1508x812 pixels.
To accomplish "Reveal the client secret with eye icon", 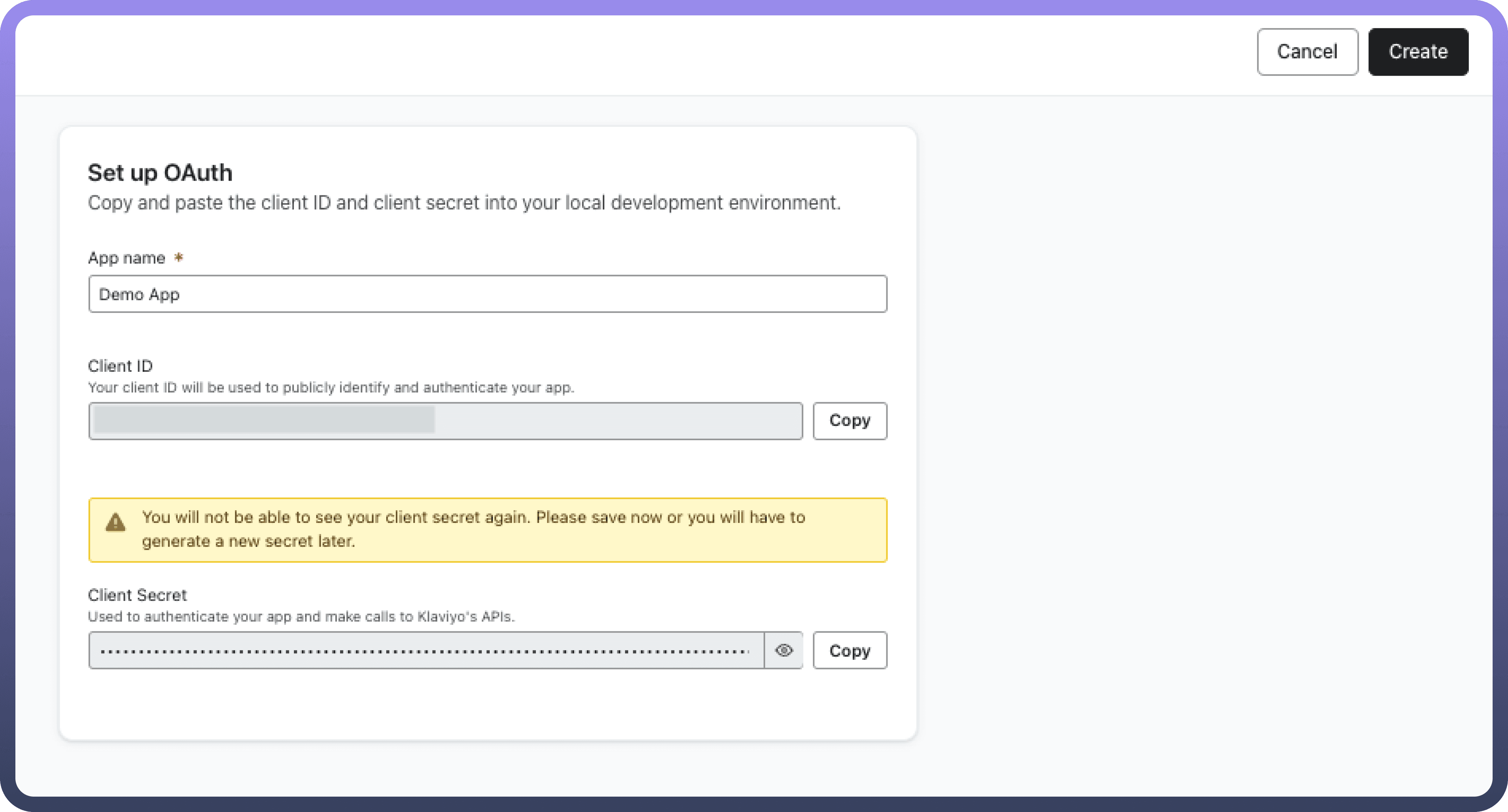I will (x=783, y=650).
